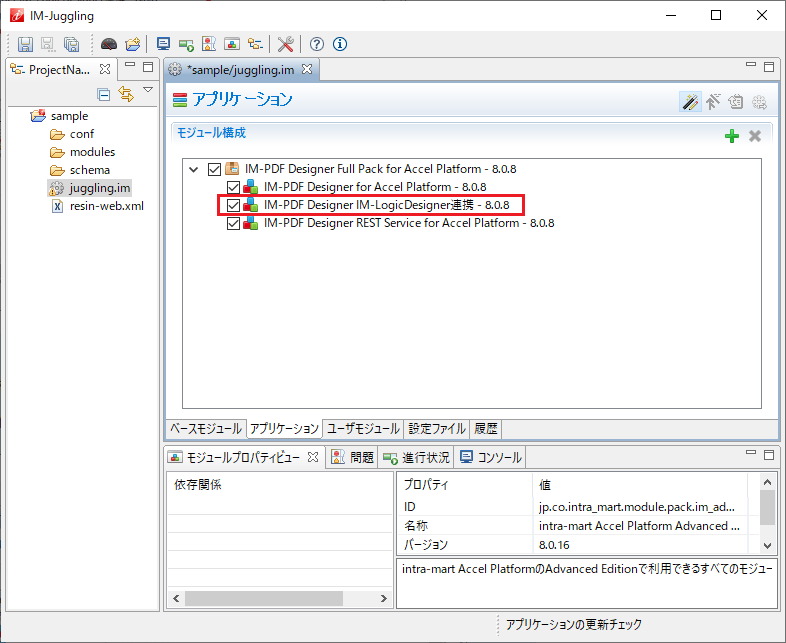Image resolution: width=786 pixels, height=643 pixels.
Task: Maximize the editor pane
Action: tap(769, 67)
